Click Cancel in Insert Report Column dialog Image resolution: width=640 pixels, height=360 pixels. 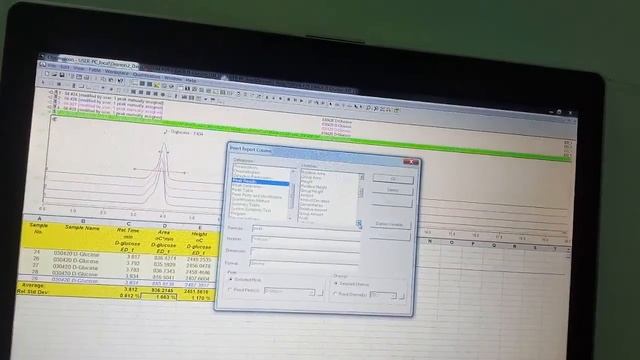click(393, 190)
